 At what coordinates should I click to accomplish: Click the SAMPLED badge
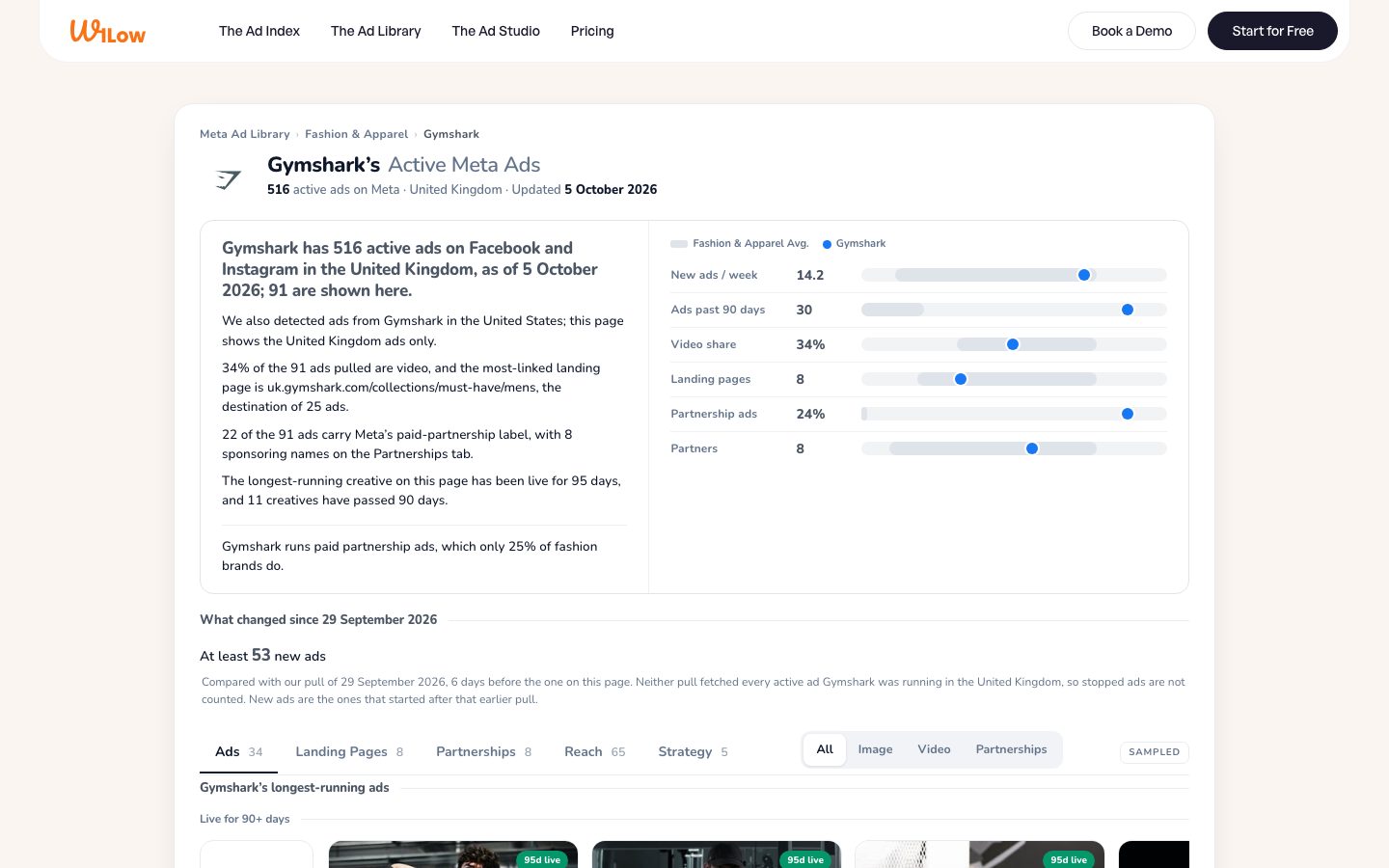tap(1155, 752)
